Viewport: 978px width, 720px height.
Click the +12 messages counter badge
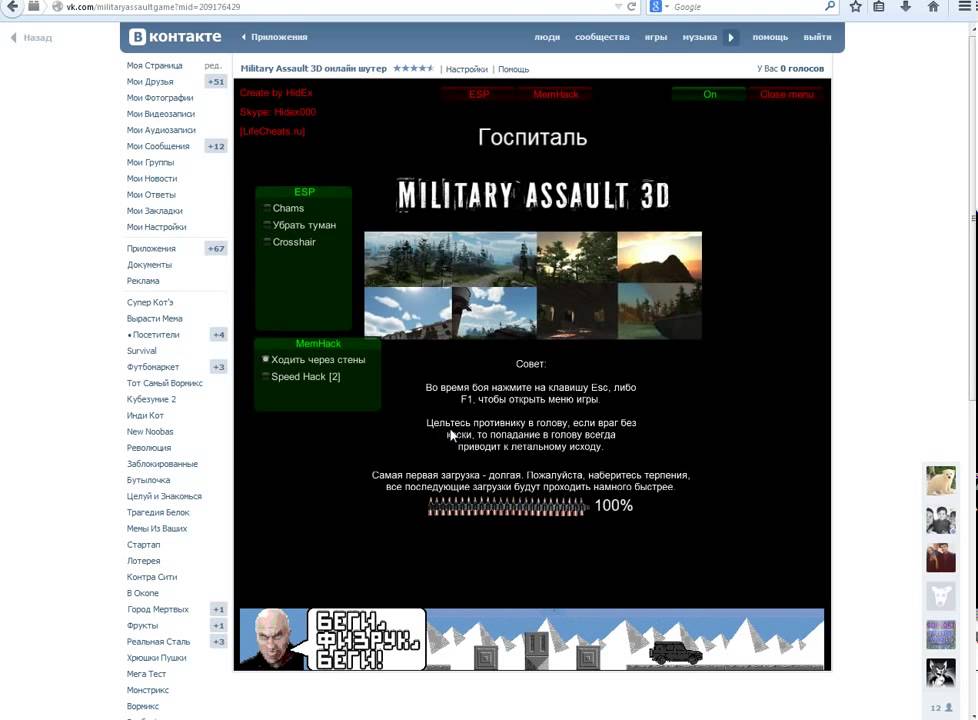[216, 146]
